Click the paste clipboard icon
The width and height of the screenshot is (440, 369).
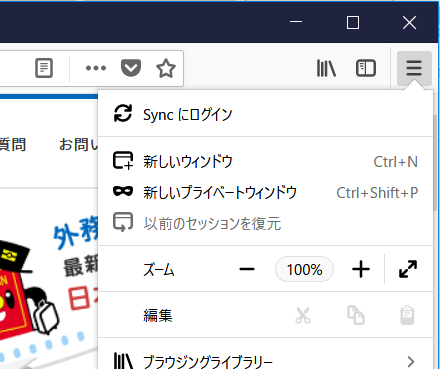click(x=407, y=315)
